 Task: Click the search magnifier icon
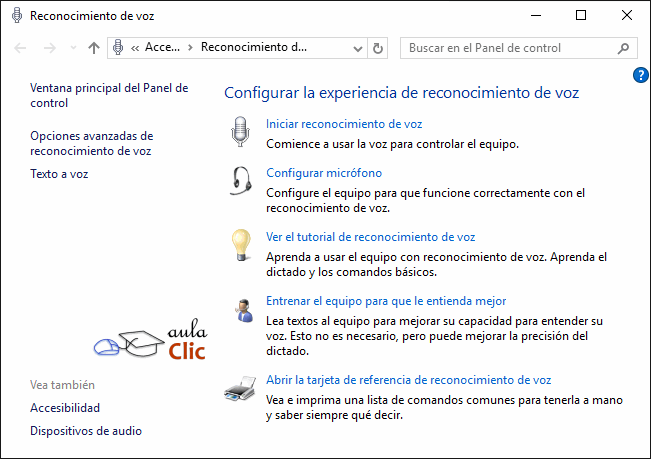(x=623, y=48)
